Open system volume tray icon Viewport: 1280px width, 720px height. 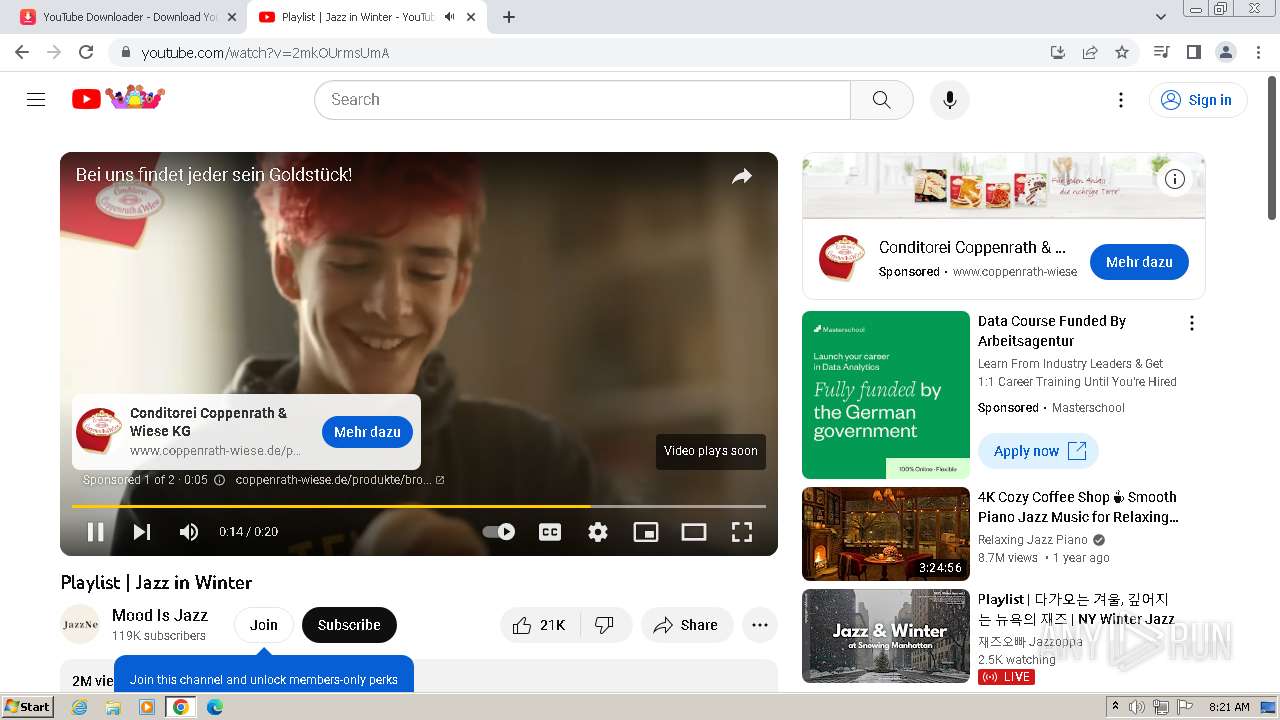[x=1137, y=707]
